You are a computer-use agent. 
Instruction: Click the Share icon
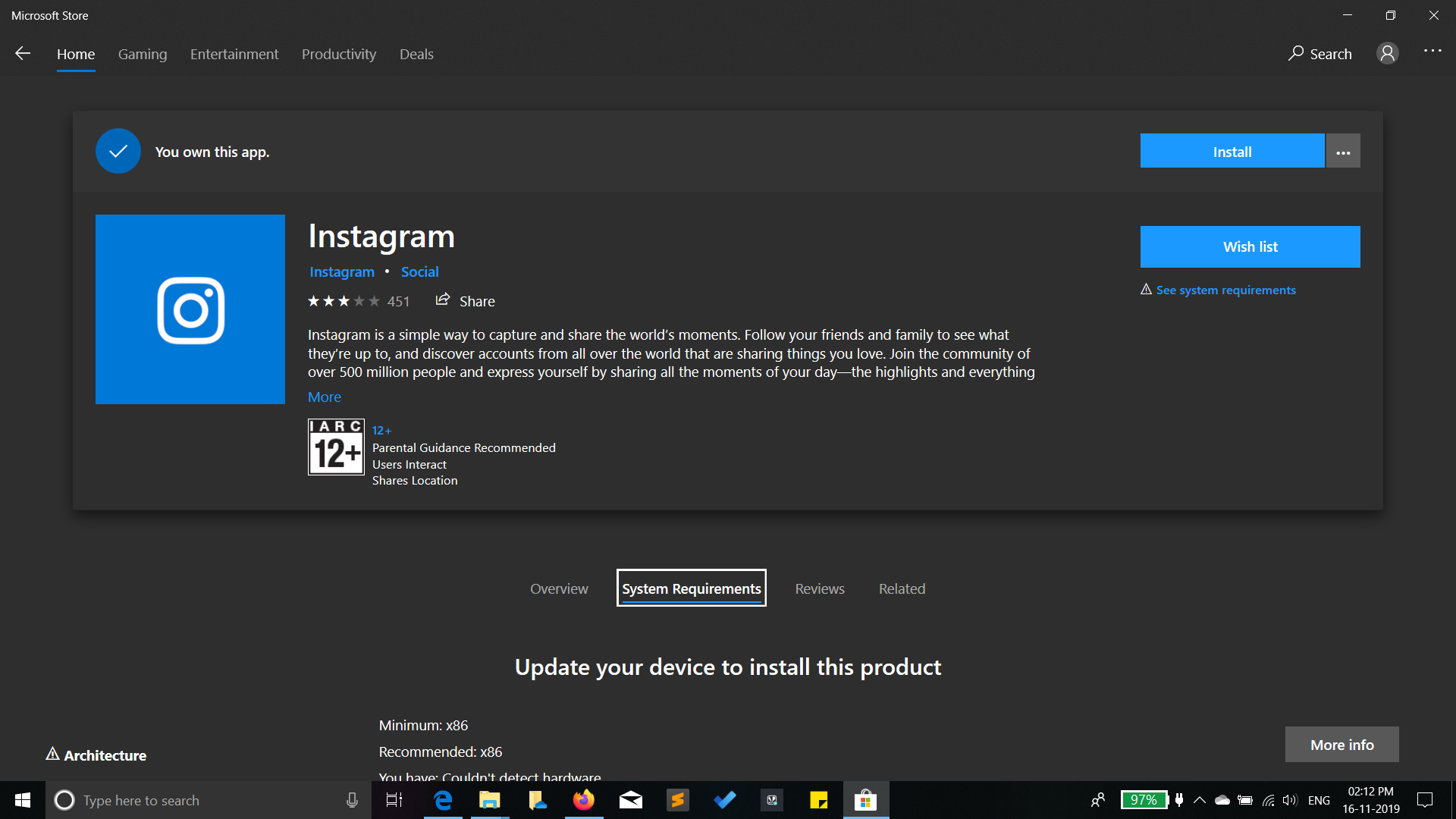click(x=443, y=300)
